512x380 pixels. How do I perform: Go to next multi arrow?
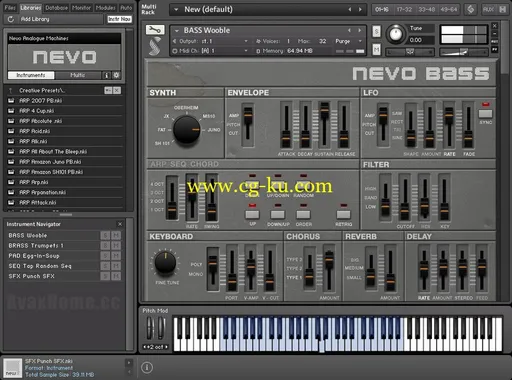tap(360, 9)
